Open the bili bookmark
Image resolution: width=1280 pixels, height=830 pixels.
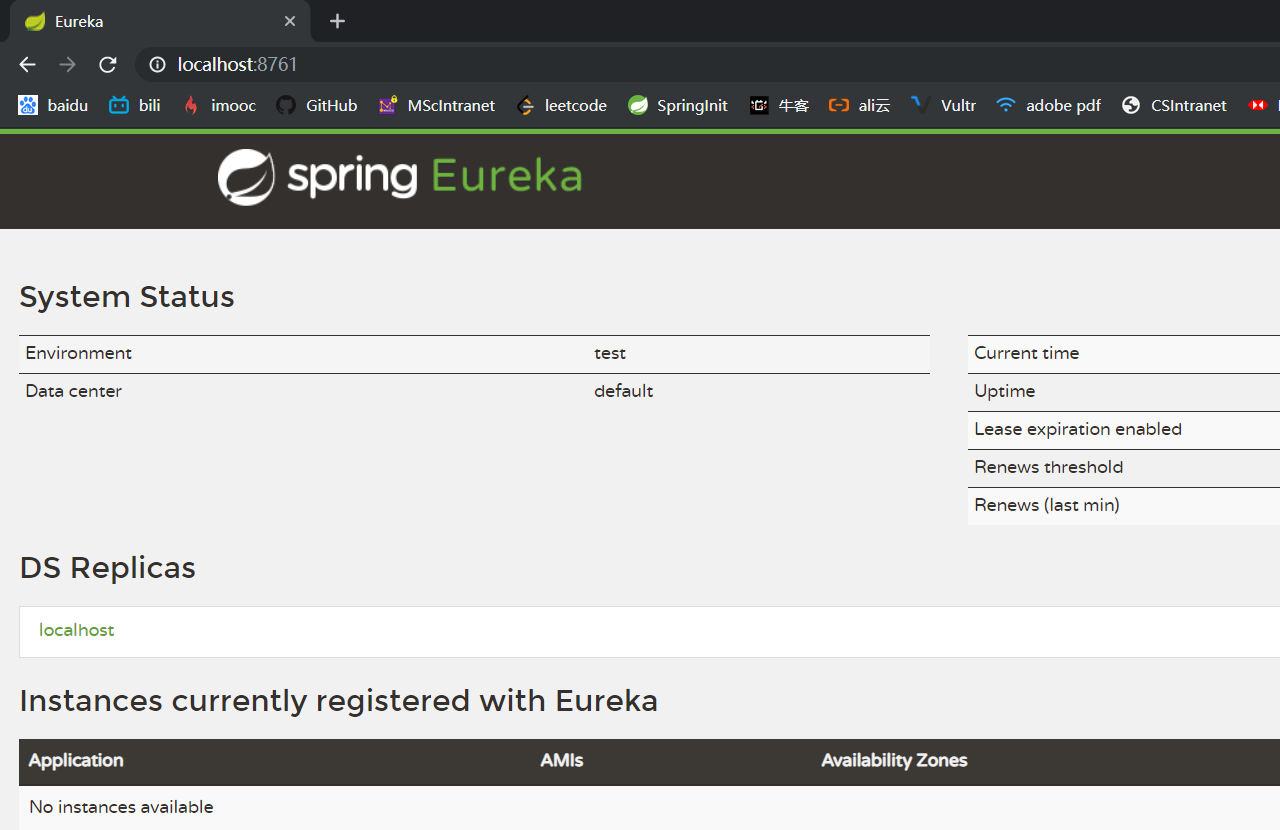tap(135, 105)
